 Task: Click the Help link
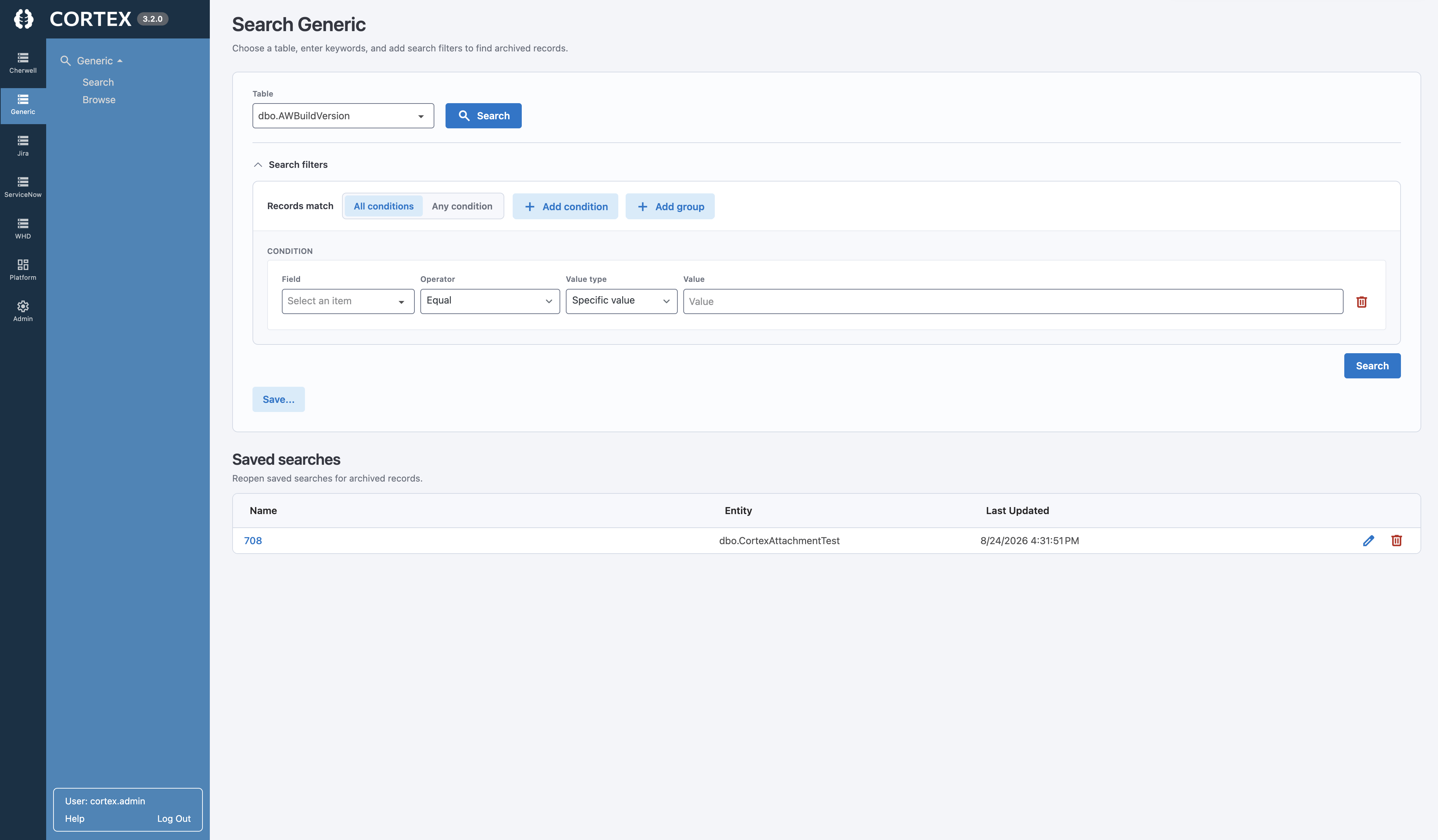tap(75, 818)
